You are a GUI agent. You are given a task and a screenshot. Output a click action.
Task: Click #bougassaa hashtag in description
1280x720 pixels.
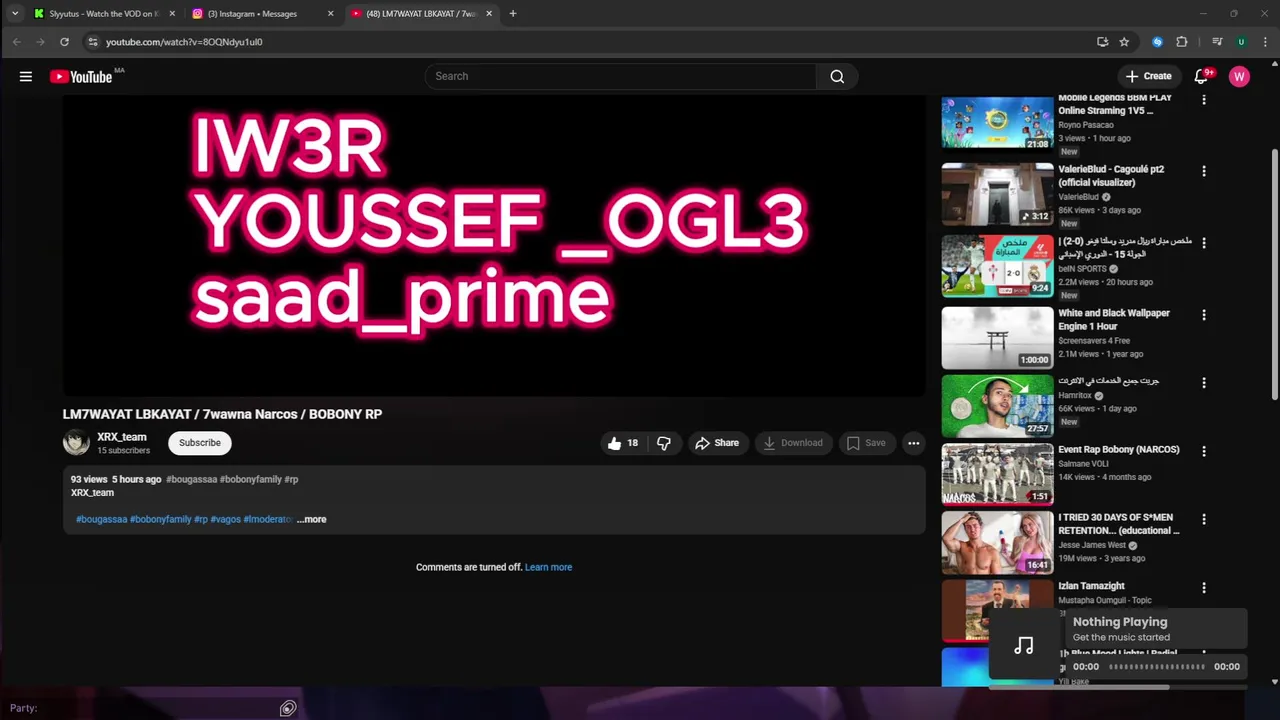[102, 519]
